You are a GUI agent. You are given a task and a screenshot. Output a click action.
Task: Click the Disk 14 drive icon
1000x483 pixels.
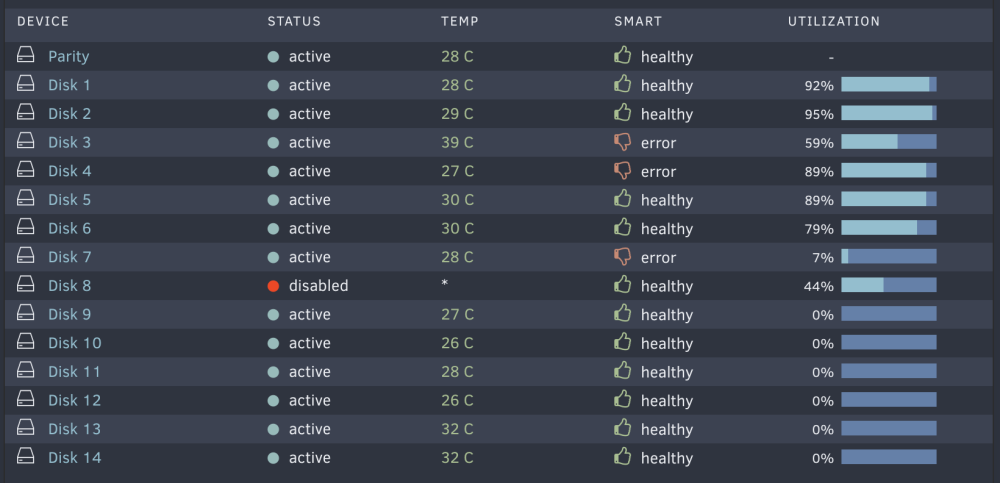(26, 456)
